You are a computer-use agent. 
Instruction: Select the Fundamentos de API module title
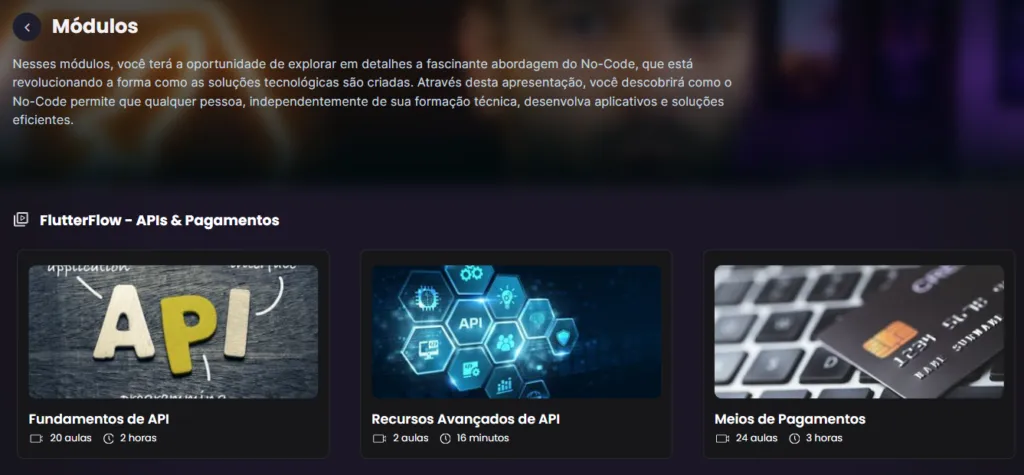click(99, 419)
